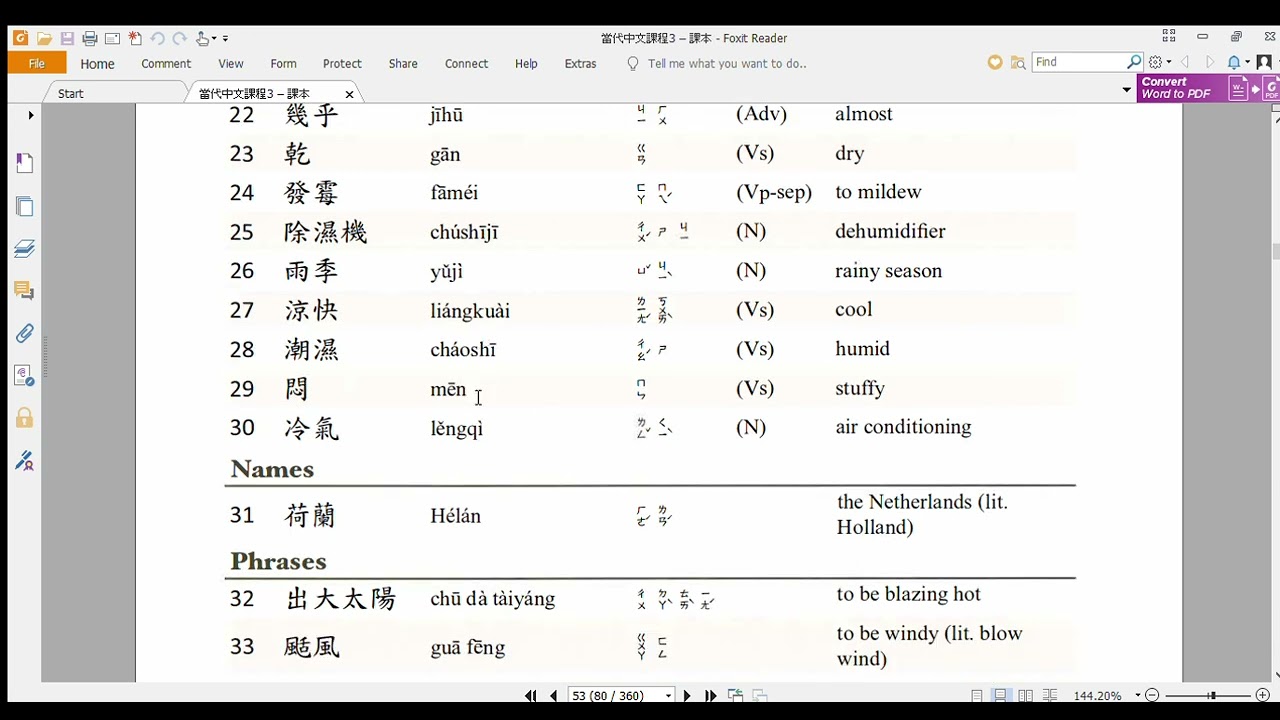Switch to continuous page view mode

(1000, 695)
